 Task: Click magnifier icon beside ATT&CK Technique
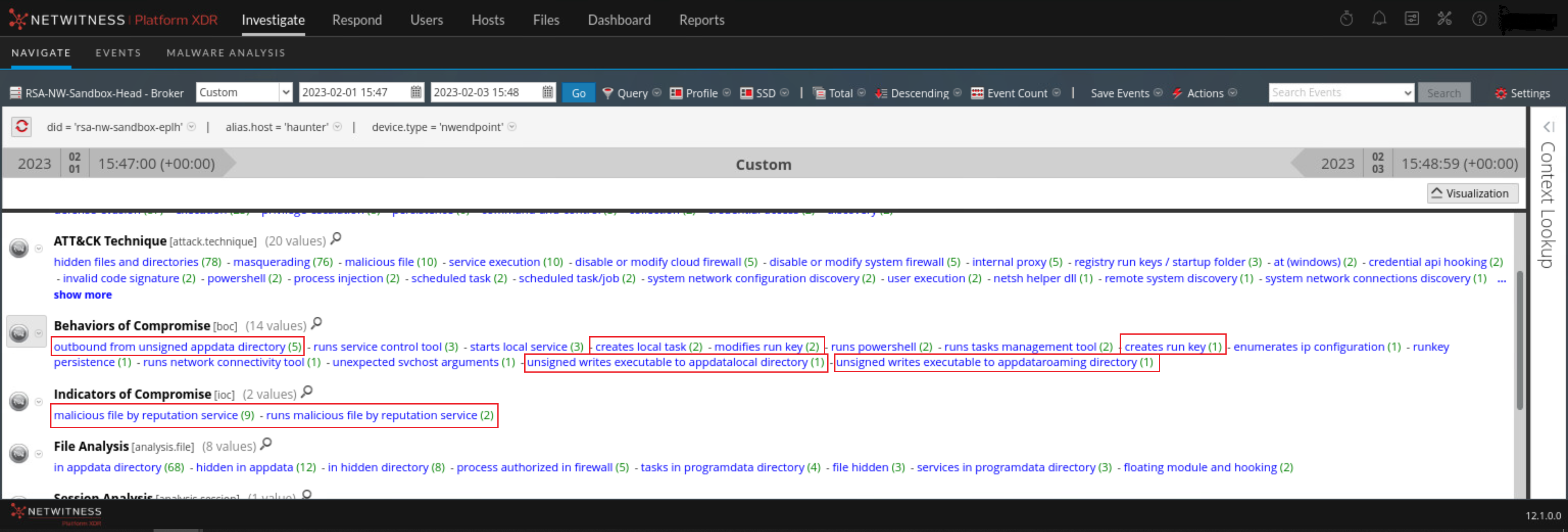click(336, 239)
